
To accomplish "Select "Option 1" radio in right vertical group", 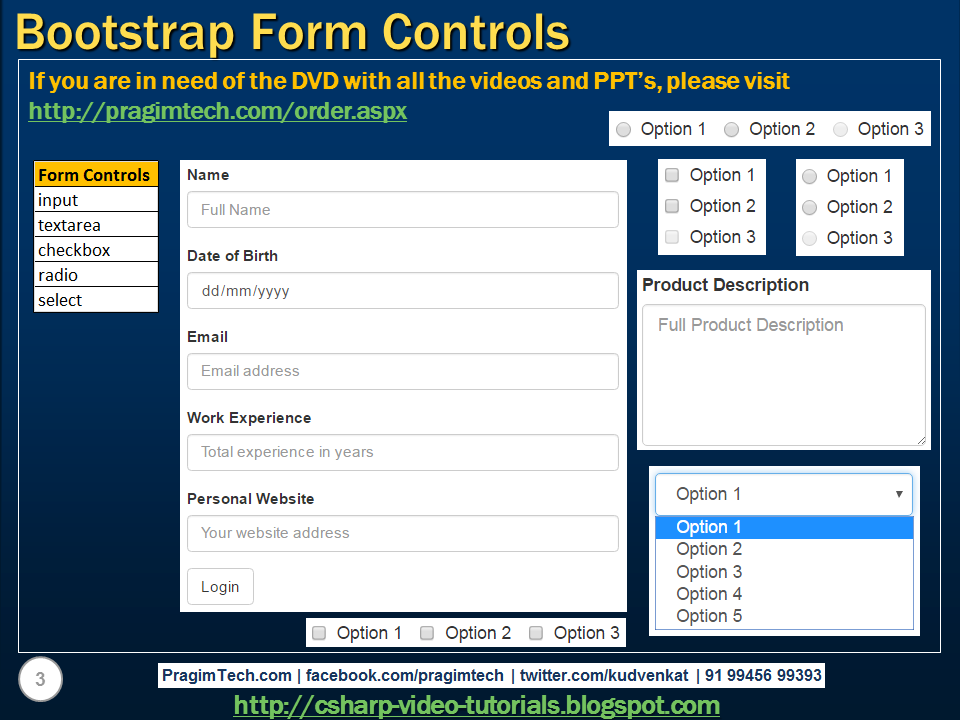I will (x=809, y=176).
